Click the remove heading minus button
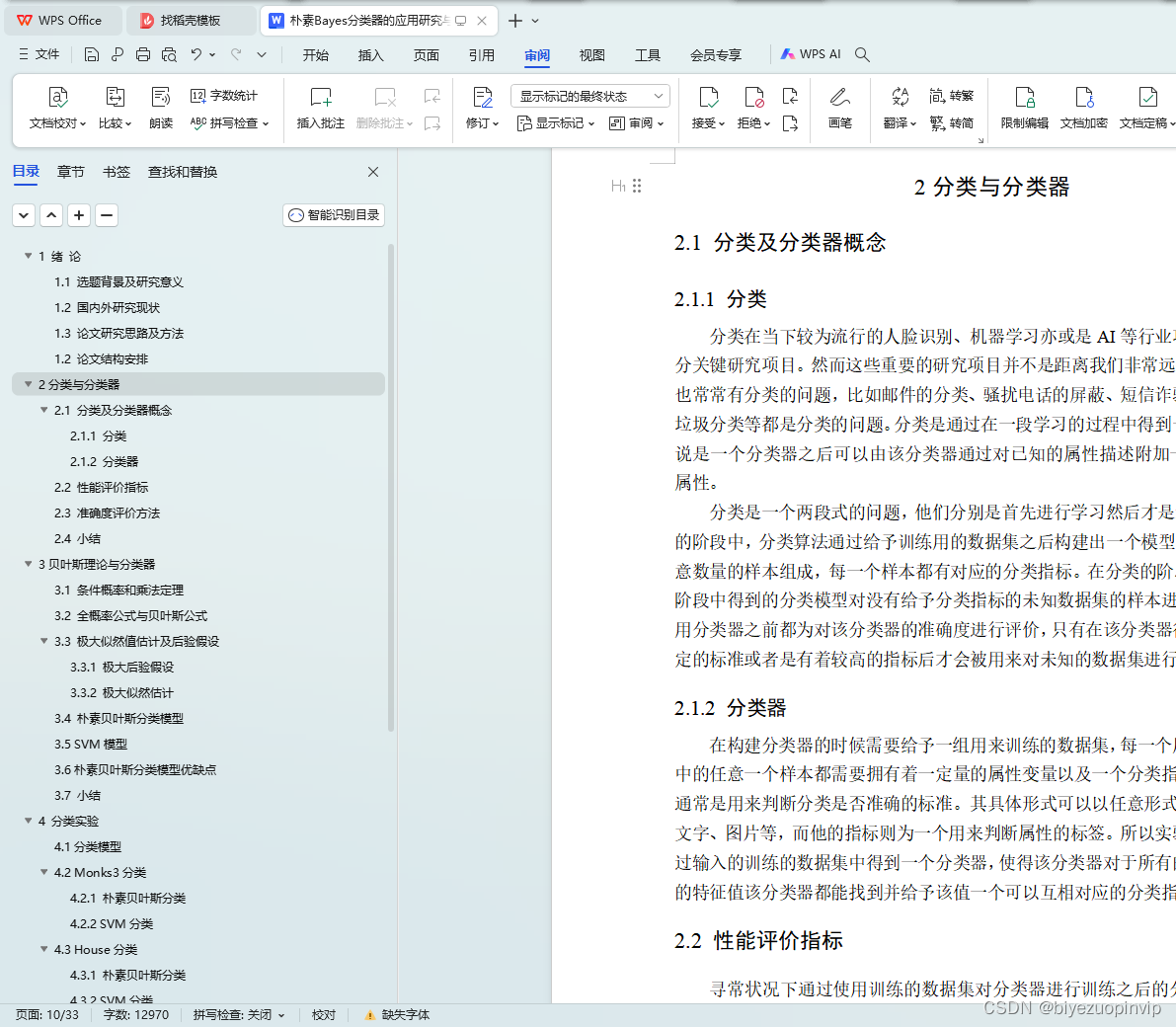The image size is (1176, 1027). 107,215
